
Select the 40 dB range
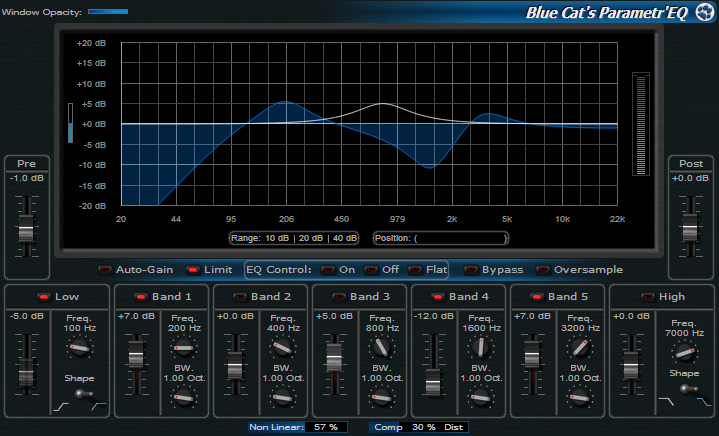point(345,238)
